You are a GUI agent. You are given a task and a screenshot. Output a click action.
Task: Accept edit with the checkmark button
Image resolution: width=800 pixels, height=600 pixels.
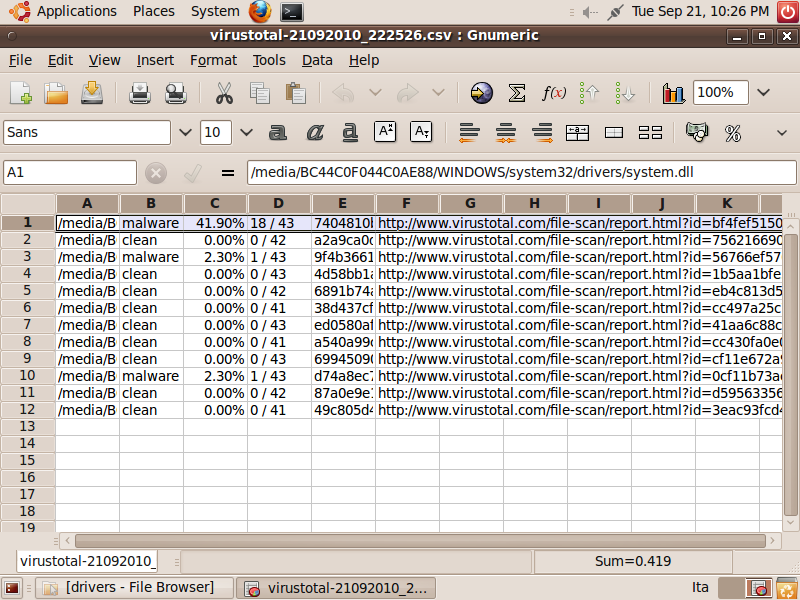point(193,173)
